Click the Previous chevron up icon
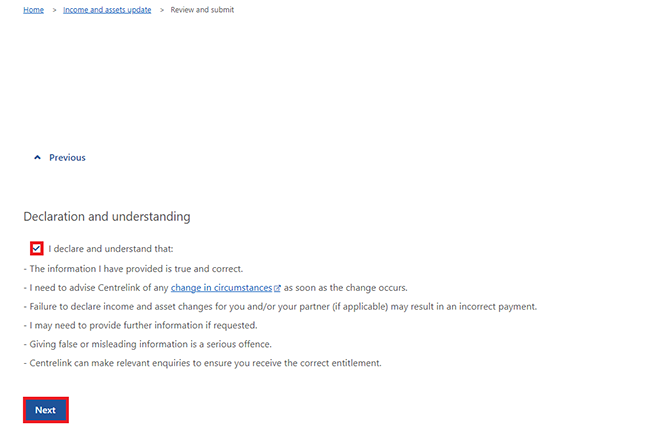This screenshot has width=650, height=435. pyautogui.click(x=38, y=158)
